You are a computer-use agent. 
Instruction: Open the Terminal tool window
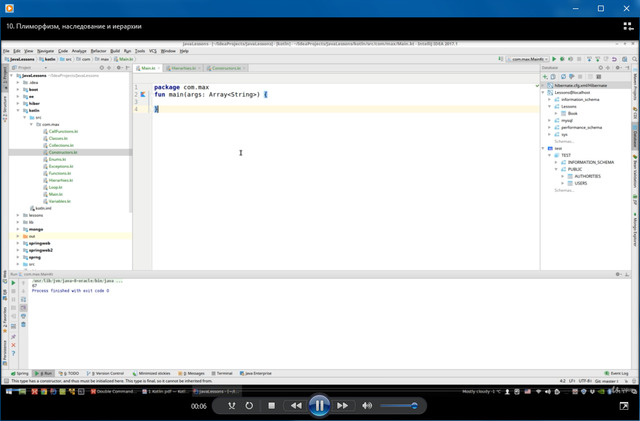click(x=222, y=372)
